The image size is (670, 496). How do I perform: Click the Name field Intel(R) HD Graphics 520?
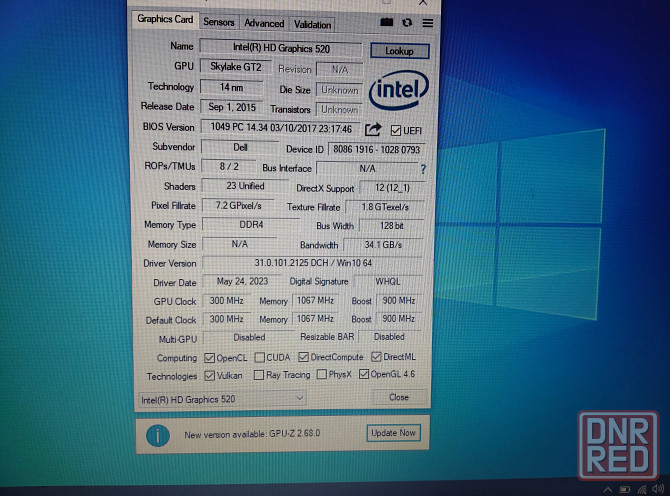[281, 48]
